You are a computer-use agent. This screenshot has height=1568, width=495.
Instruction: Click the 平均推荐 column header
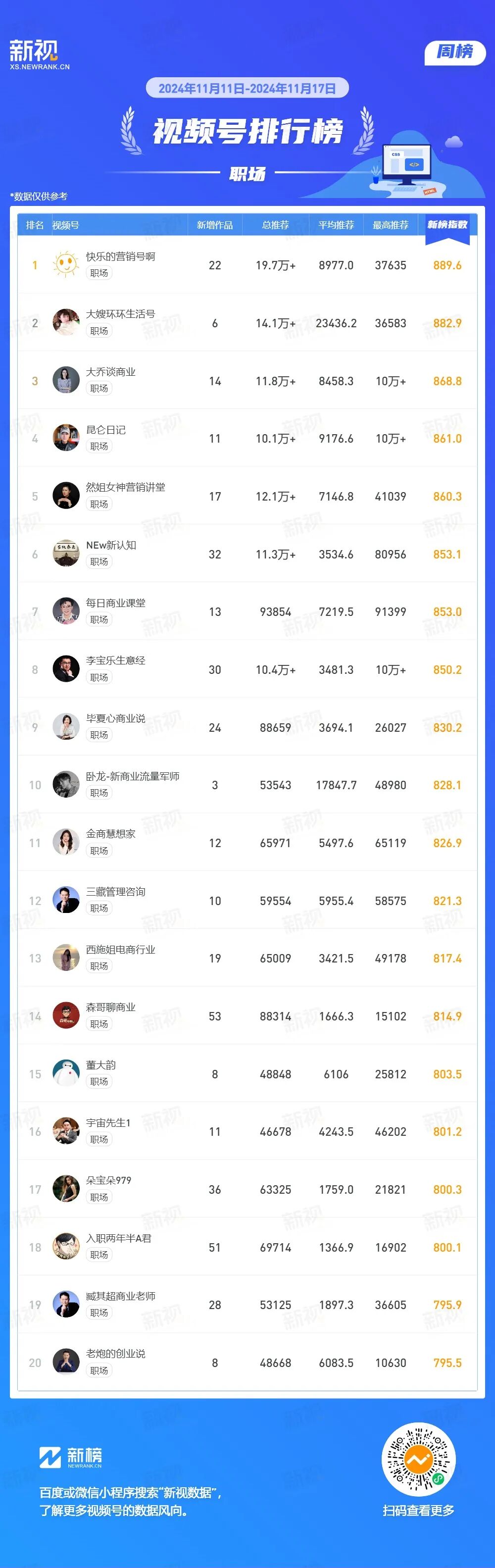(336, 225)
